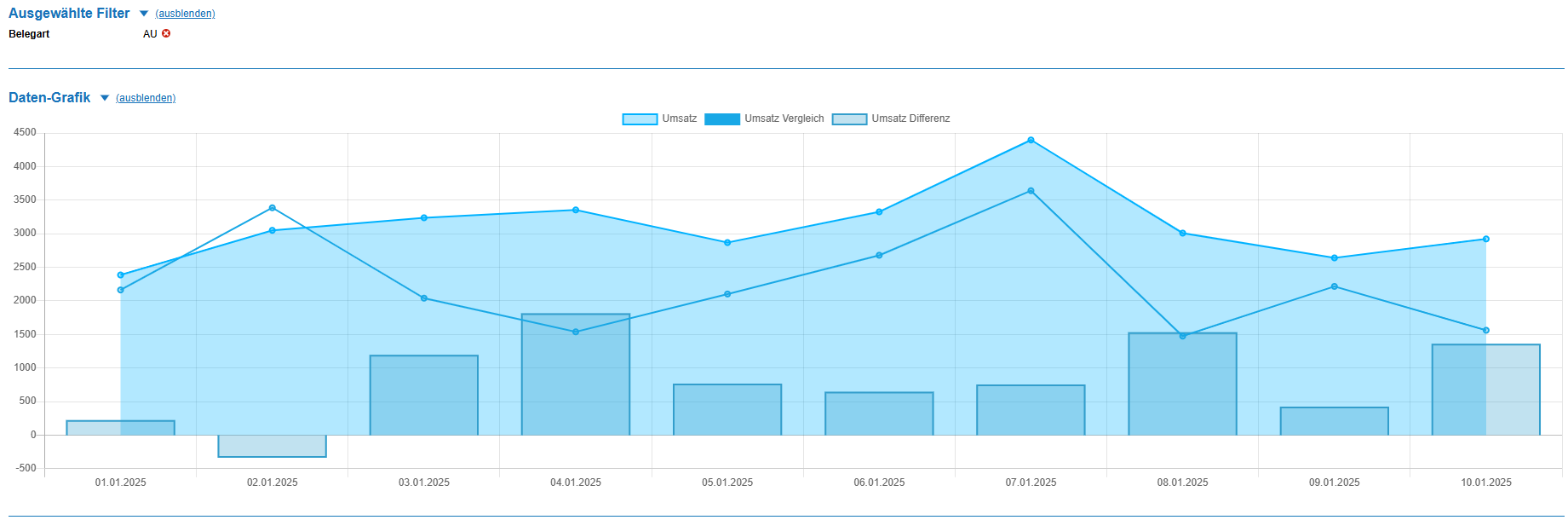Click the Umsatz Vergleich point on 02.01.2025

tap(273, 208)
